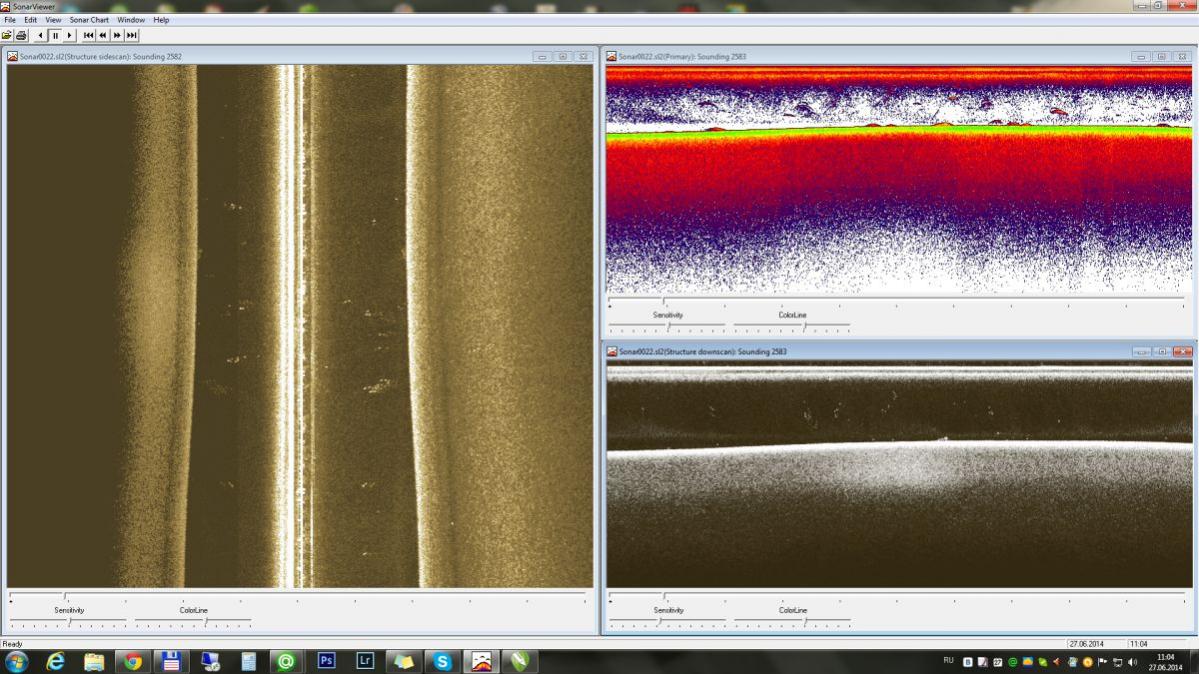1199x674 pixels.
Task: Click the Open file toolbar icon
Action: tap(7, 35)
